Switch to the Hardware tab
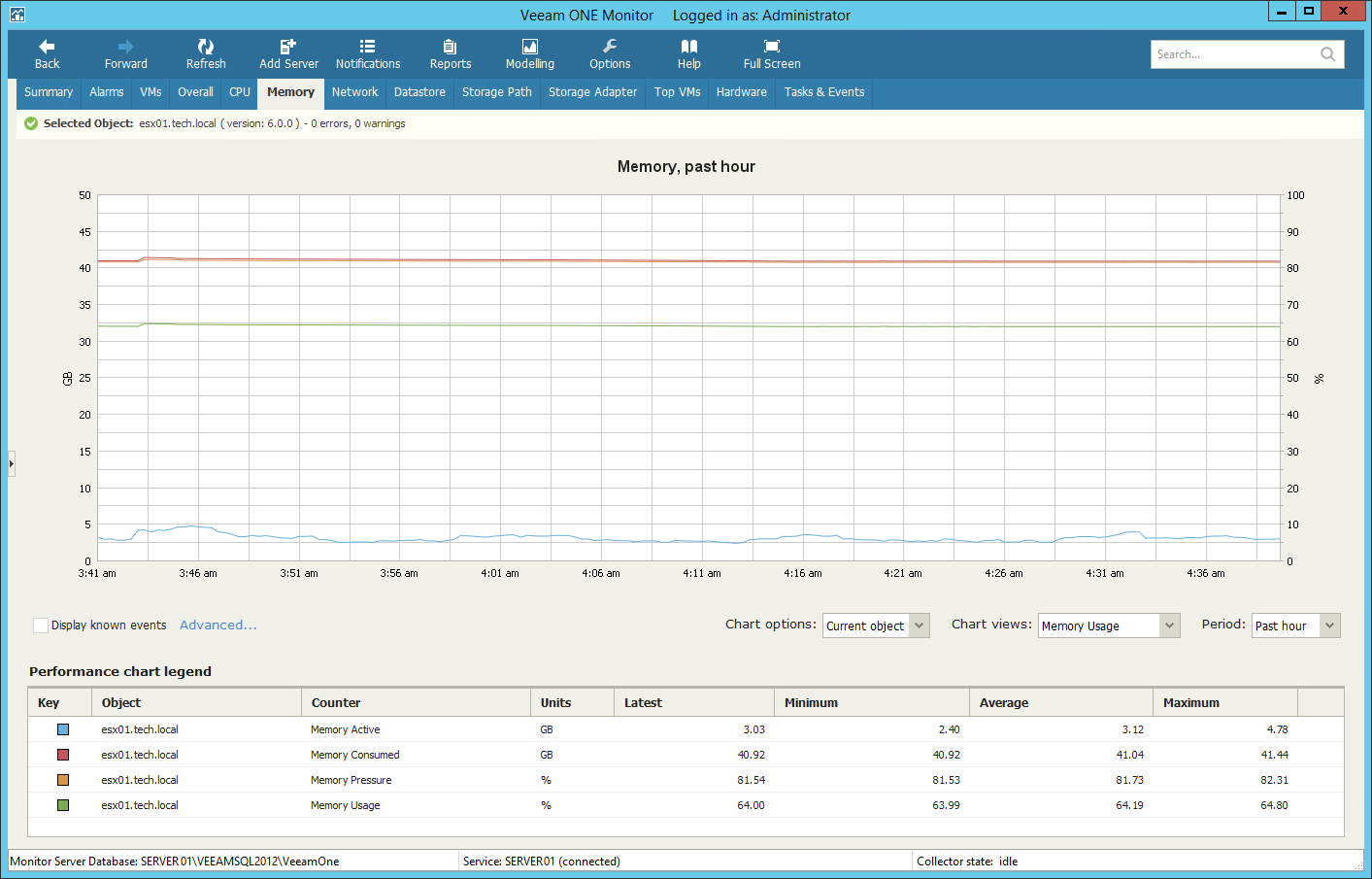 (742, 92)
